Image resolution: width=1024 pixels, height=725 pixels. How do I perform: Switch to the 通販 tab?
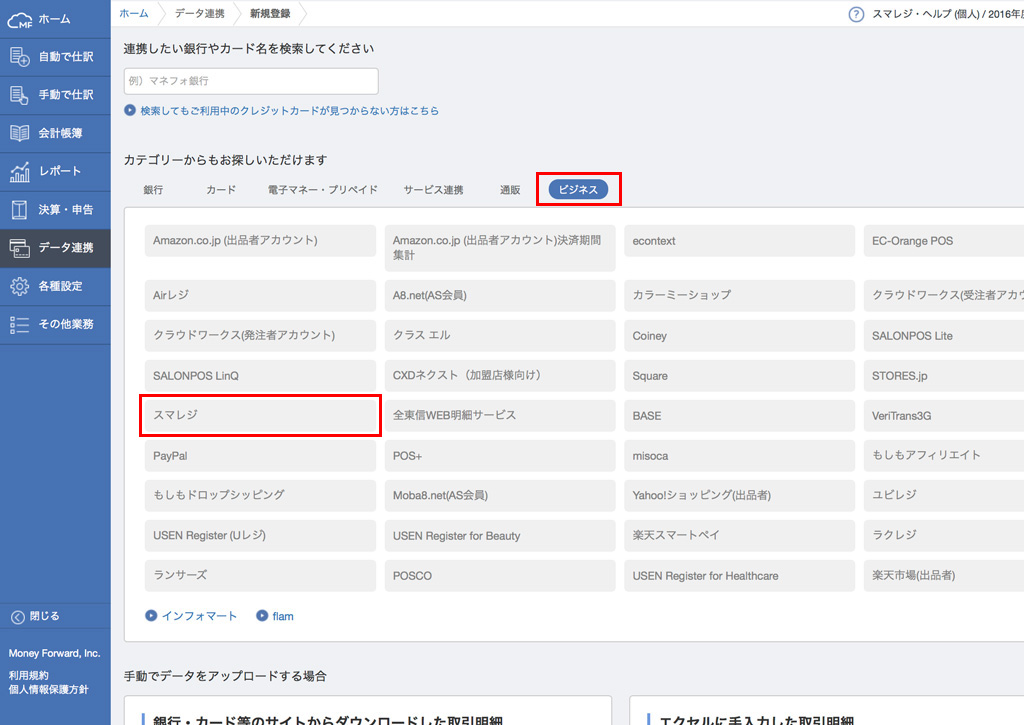tap(510, 190)
